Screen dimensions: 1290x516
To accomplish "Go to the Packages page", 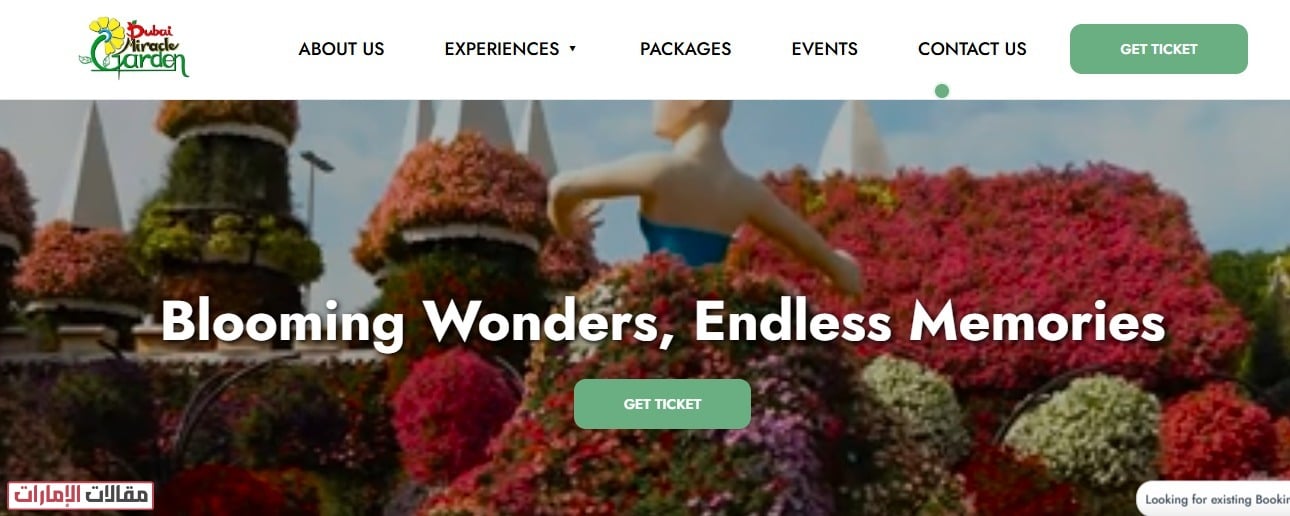I will click(x=685, y=49).
